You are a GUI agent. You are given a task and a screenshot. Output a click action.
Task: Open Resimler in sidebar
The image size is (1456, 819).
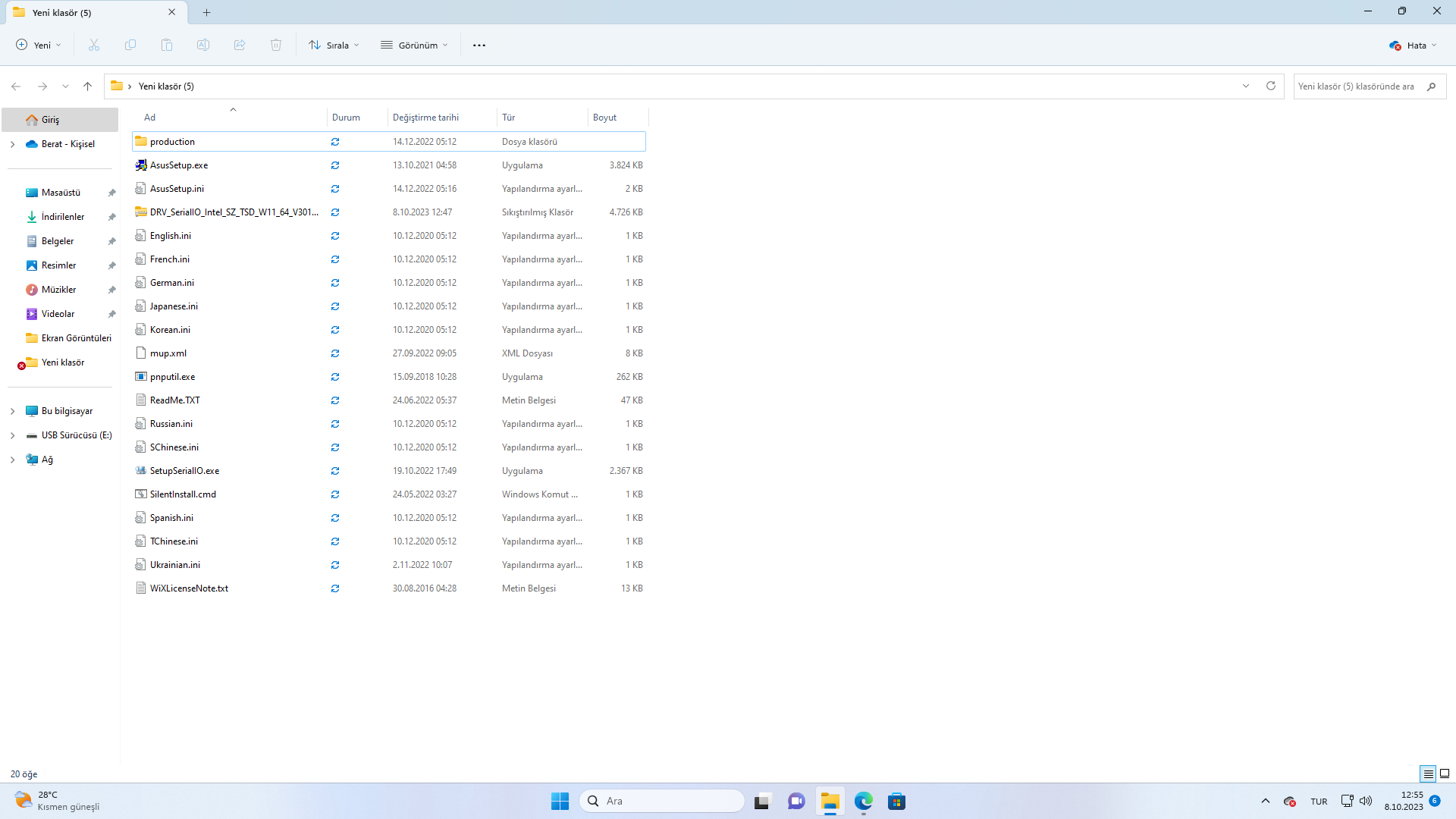click(60, 265)
